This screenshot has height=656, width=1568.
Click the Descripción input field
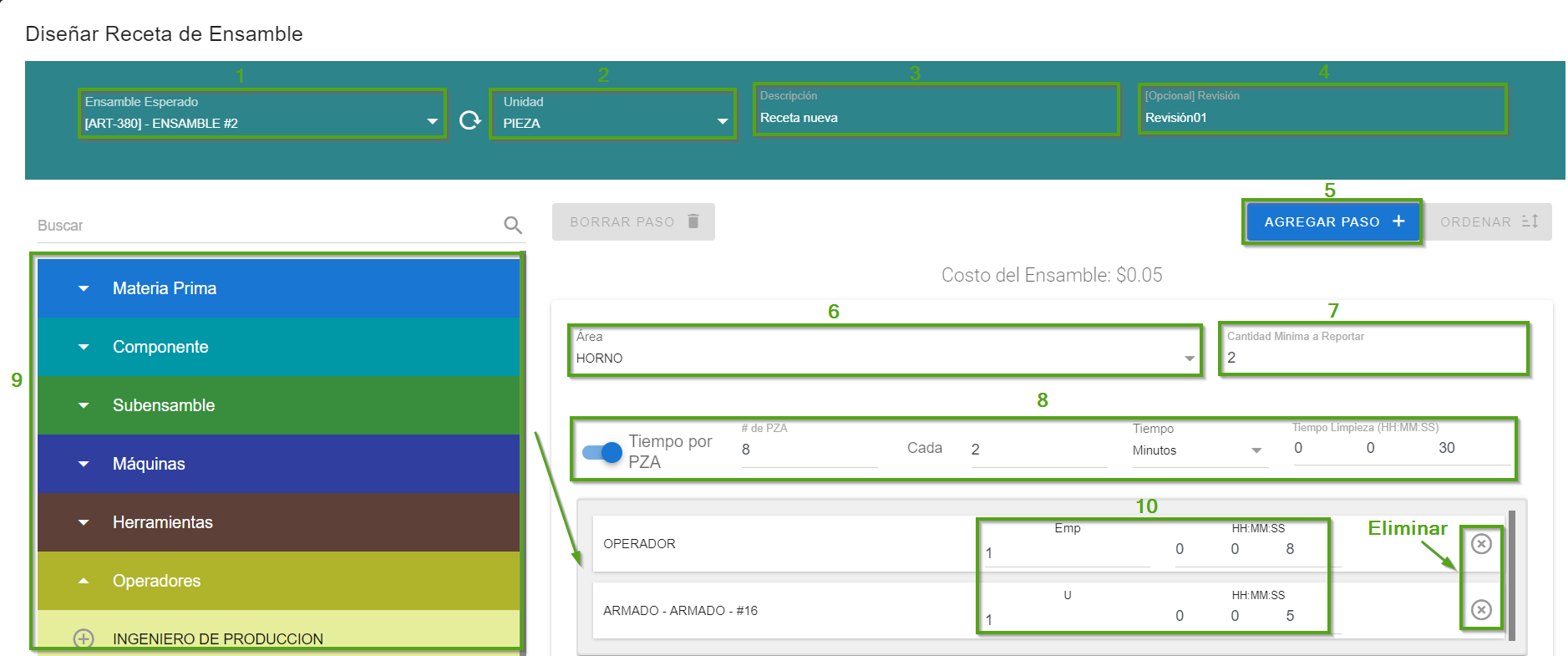click(x=934, y=118)
